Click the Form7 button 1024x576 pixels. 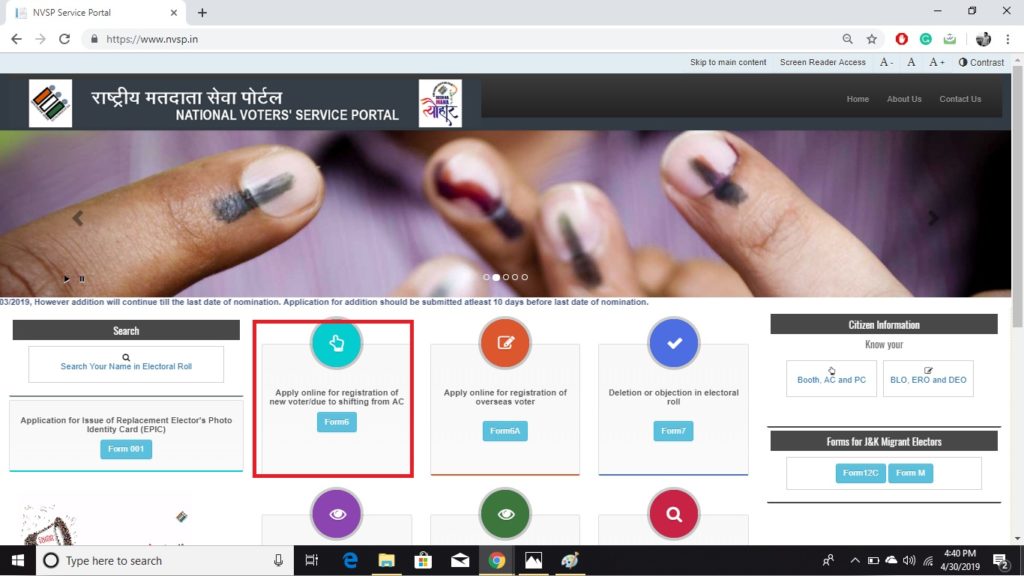tap(673, 431)
